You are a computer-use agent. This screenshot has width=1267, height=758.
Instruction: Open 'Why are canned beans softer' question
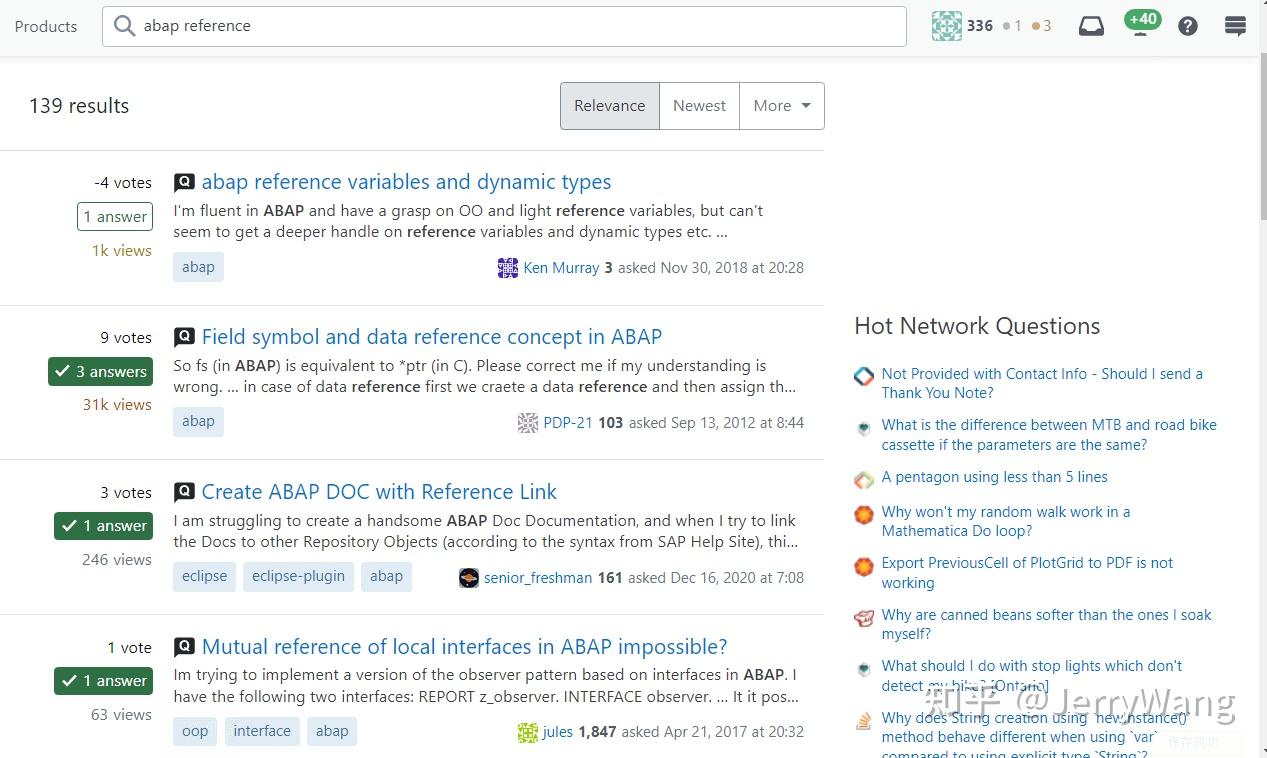point(1046,624)
